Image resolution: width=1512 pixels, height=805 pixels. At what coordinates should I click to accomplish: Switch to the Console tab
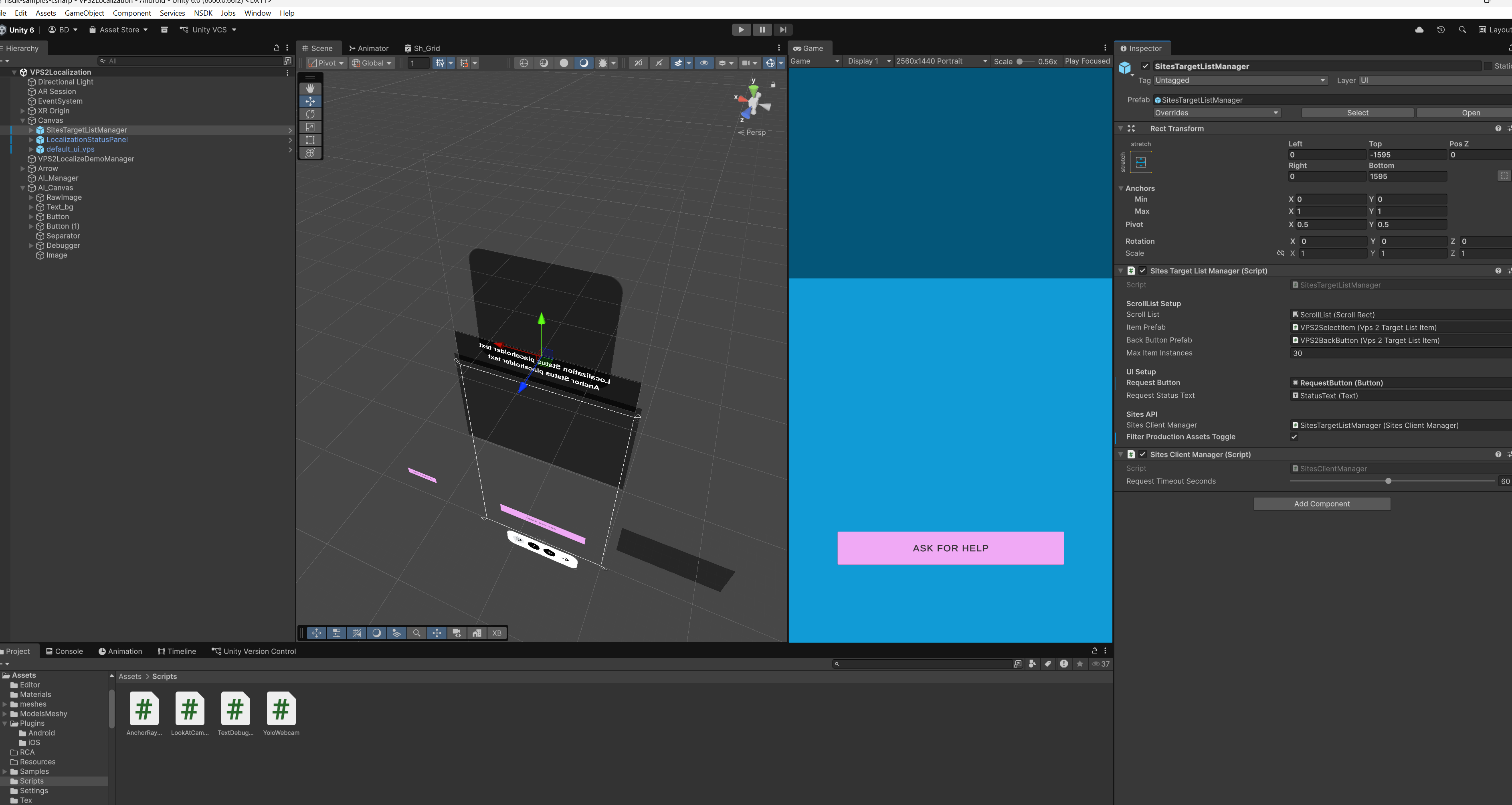tap(64, 651)
